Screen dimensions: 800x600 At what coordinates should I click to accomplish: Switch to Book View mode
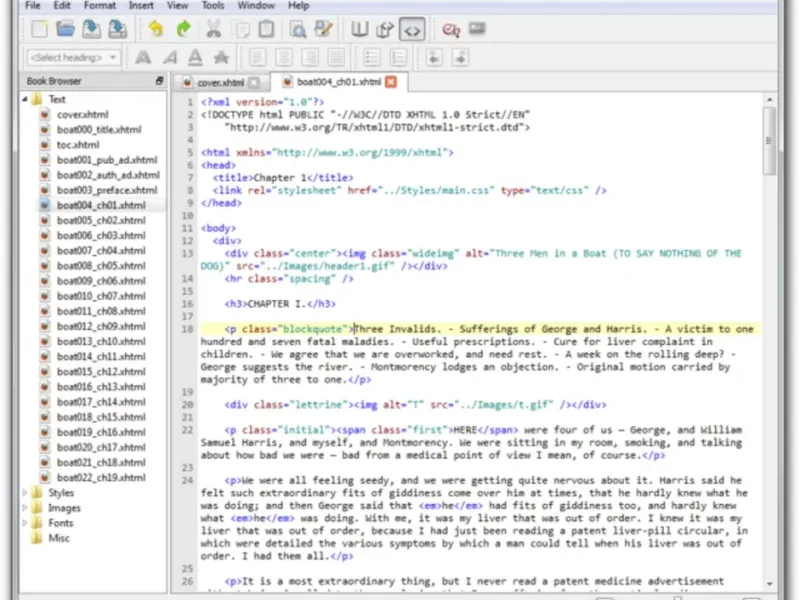pyautogui.click(x=361, y=30)
